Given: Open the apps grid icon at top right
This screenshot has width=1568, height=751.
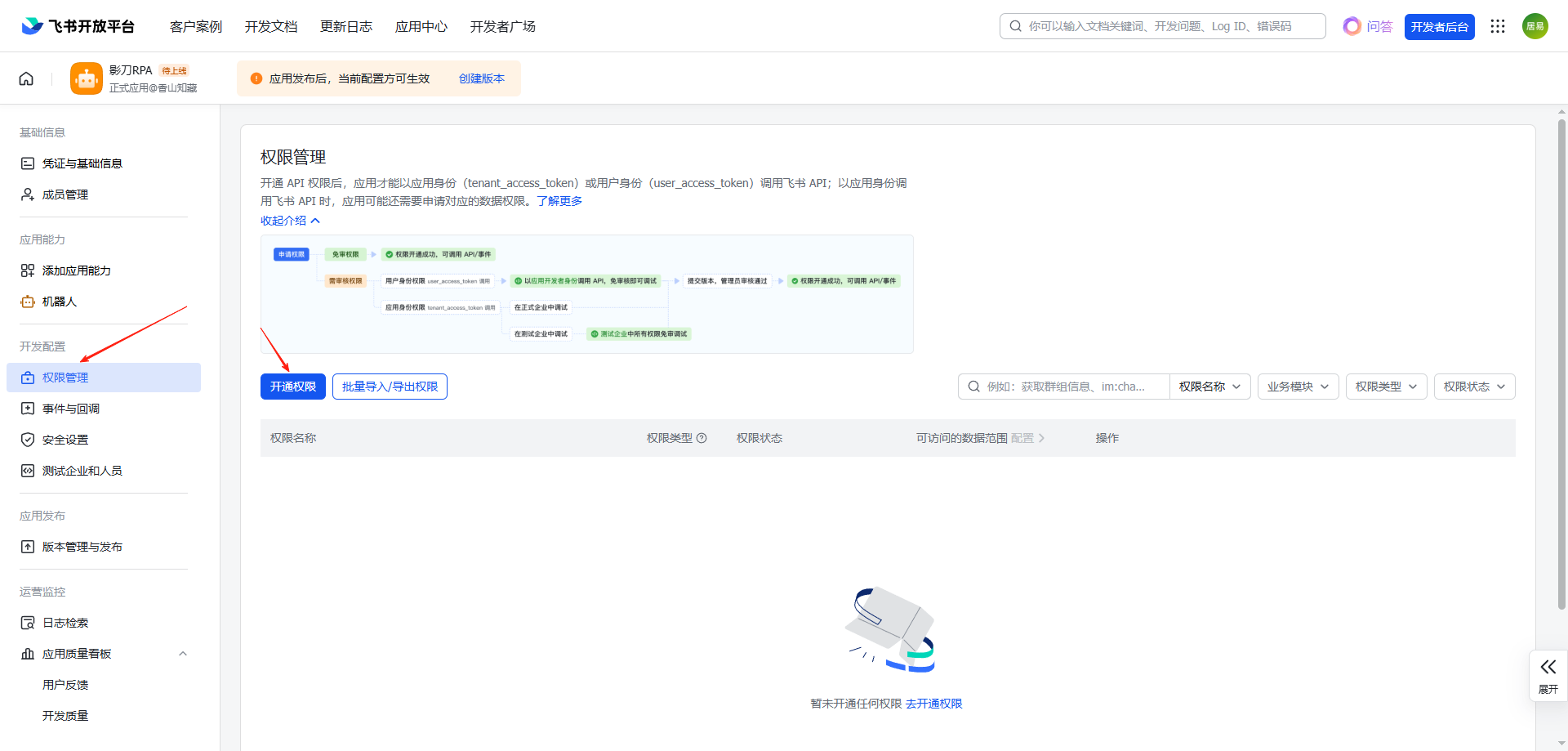Looking at the screenshot, I should tap(1497, 26).
